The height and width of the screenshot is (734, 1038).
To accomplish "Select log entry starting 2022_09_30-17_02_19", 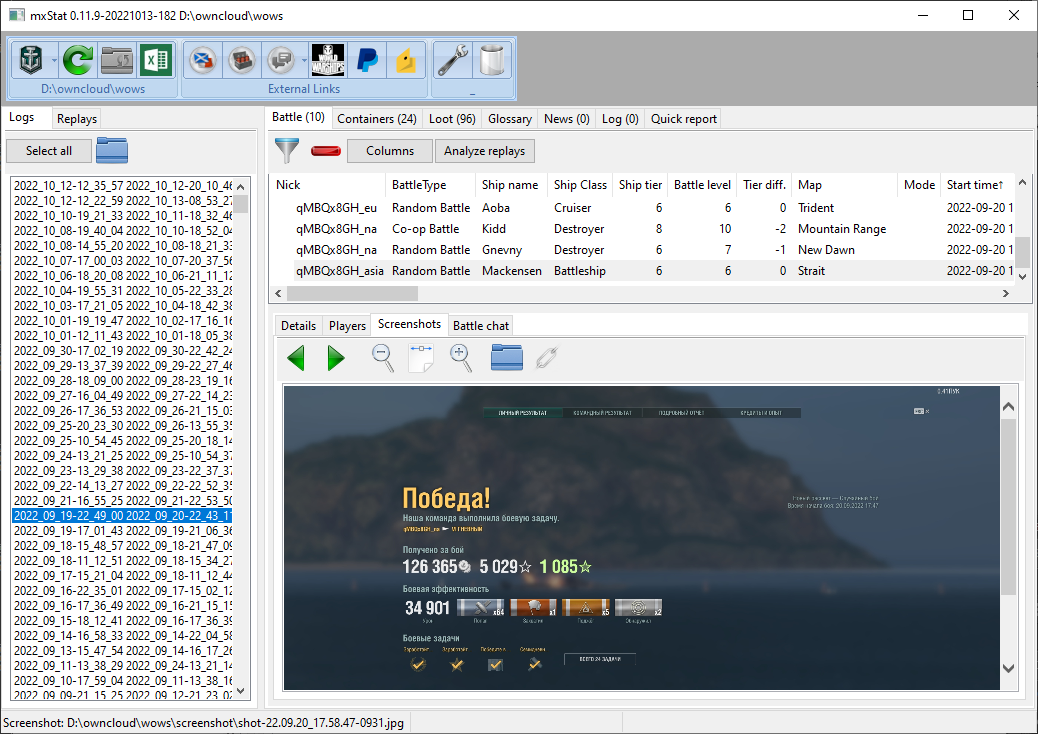I will point(123,351).
